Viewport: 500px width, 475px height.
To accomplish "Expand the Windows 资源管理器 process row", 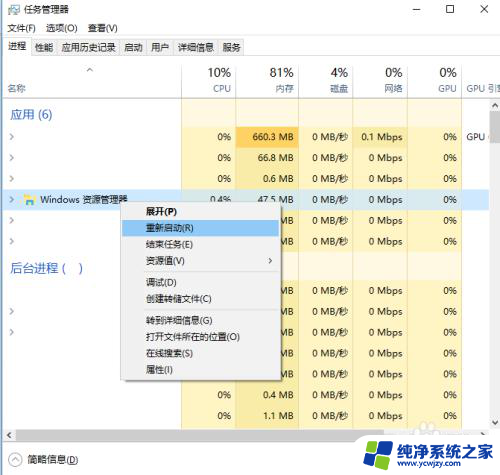I will pyautogui.click(x=12, y=200).
